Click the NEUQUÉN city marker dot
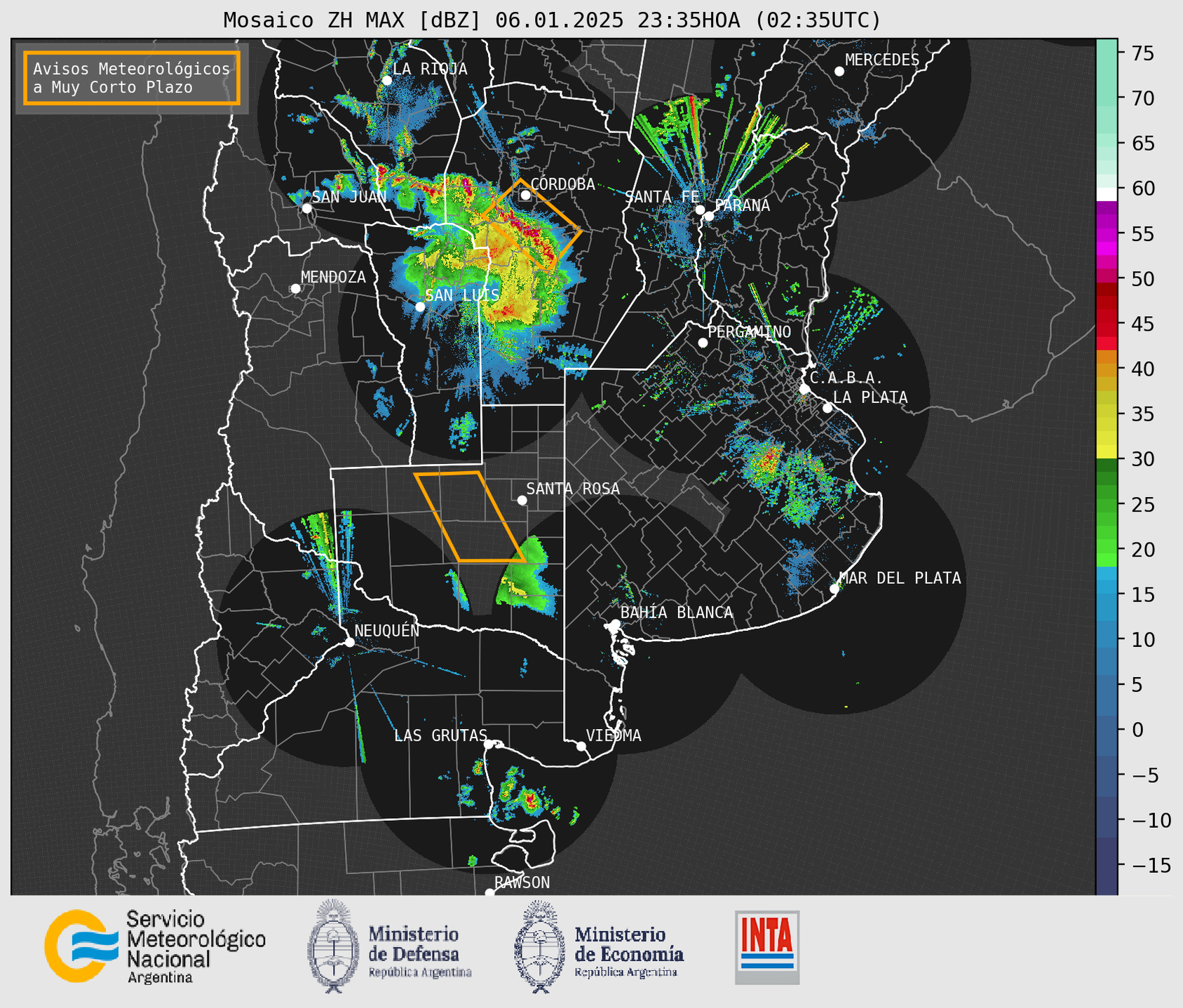 pyautogui.click(x=350, y=642)
